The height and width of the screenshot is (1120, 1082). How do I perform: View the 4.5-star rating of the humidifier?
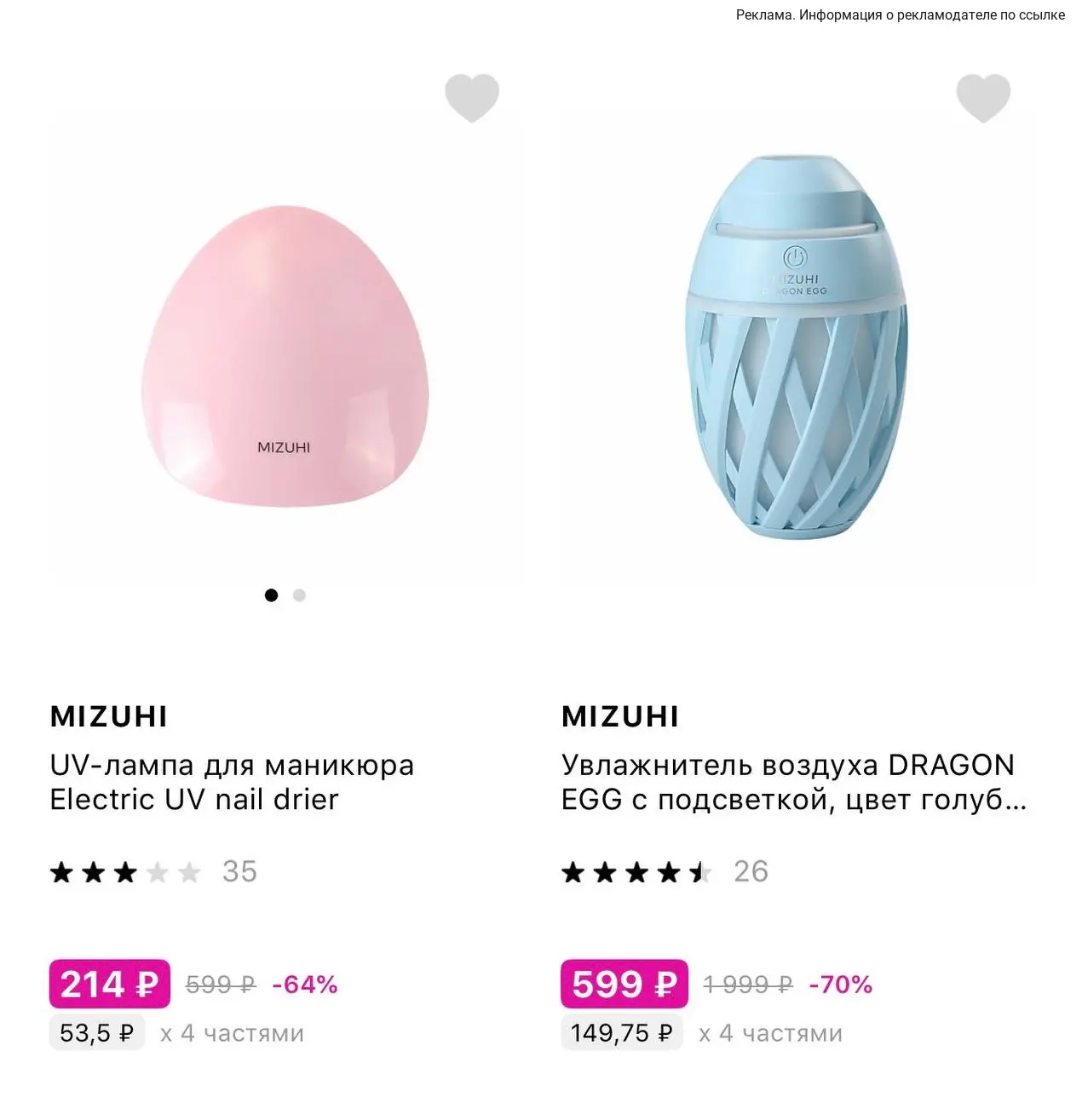(x=636, y=872)
